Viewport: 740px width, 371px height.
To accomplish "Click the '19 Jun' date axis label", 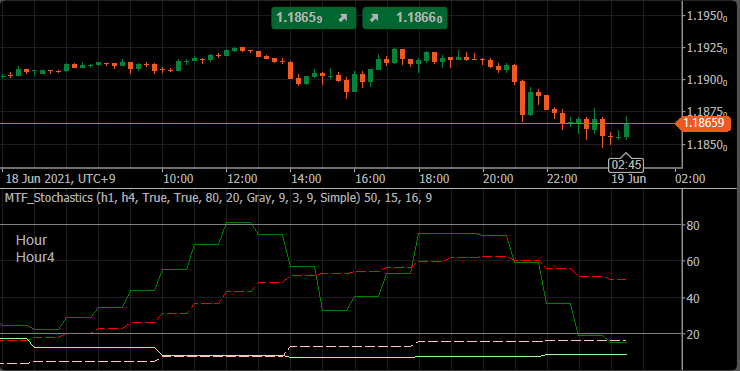I will tap(629, 179).
